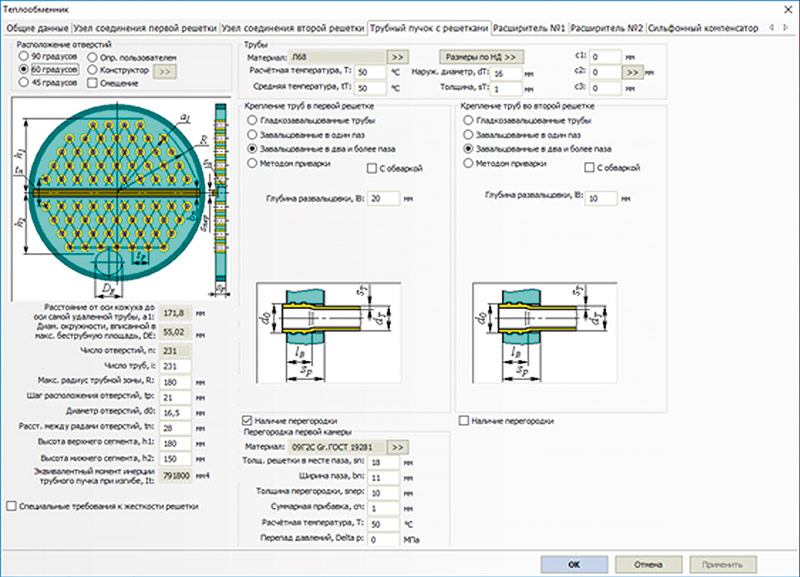This screenshot has height=577, width=800.
Task: Select Трубный пучок с решетками tab
Action: [x=429, y=28]
